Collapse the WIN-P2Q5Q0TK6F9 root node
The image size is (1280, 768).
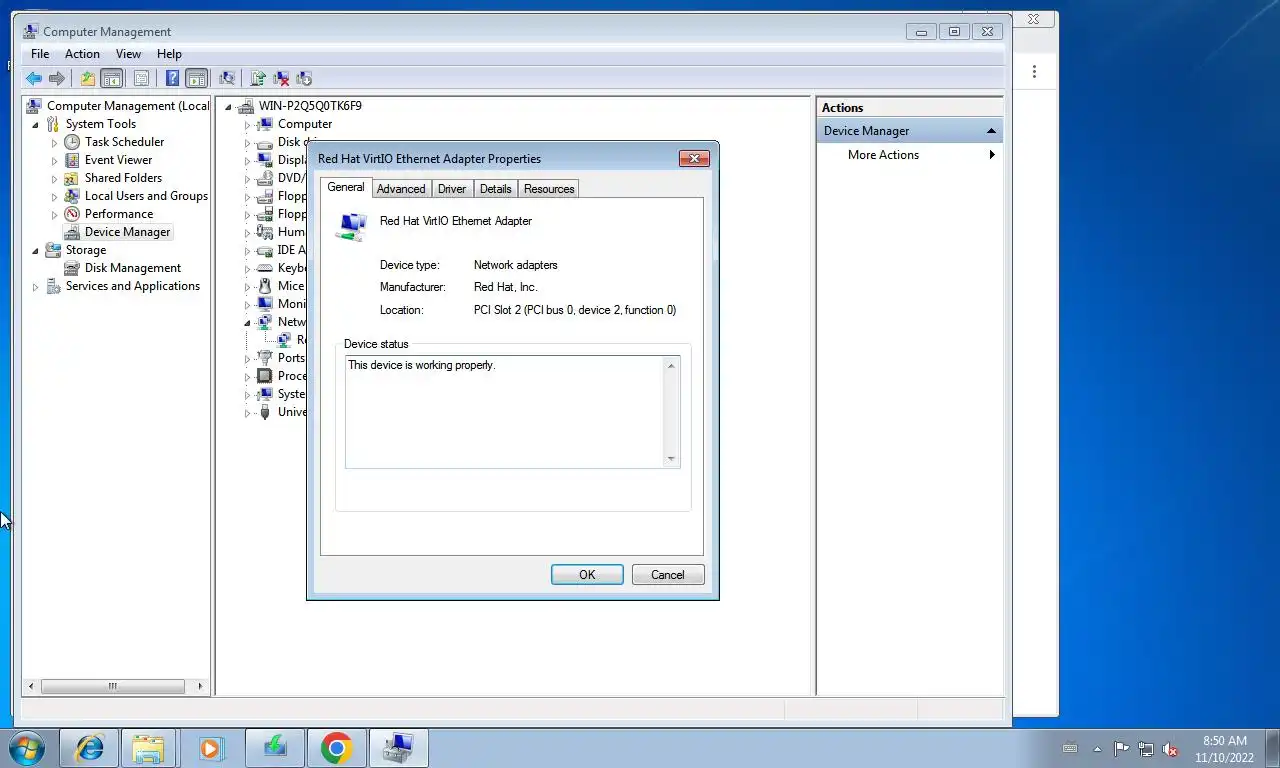228,107
